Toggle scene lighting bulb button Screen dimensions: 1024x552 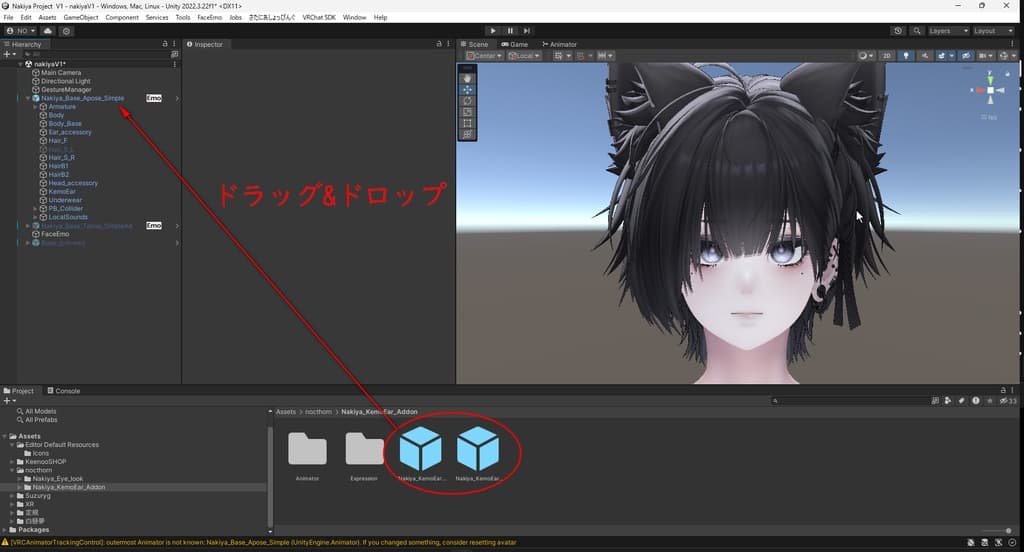[906, 56]
